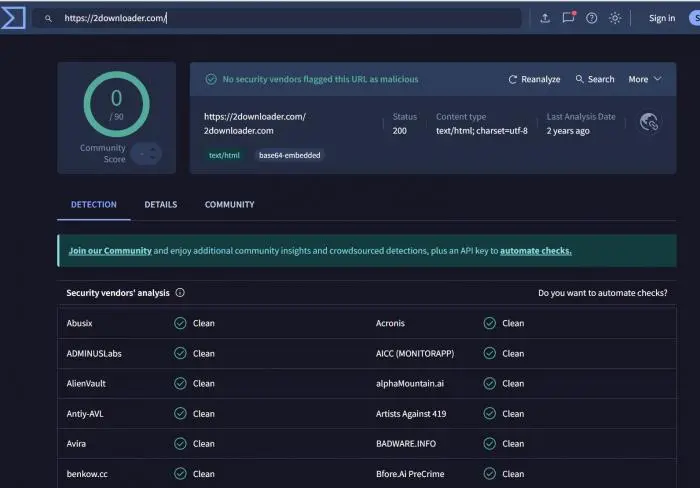This screenshot has width=700, height=488.
Task: Click the 2downloader.com domain text
Action: coord(238,131)
